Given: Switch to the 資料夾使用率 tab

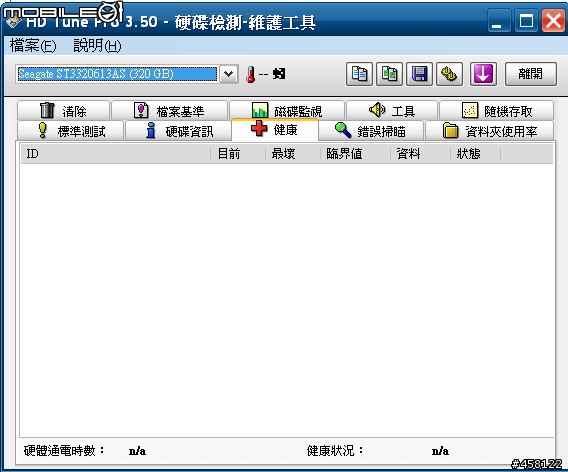Looking at the screenshot, I should coord(489,131).
